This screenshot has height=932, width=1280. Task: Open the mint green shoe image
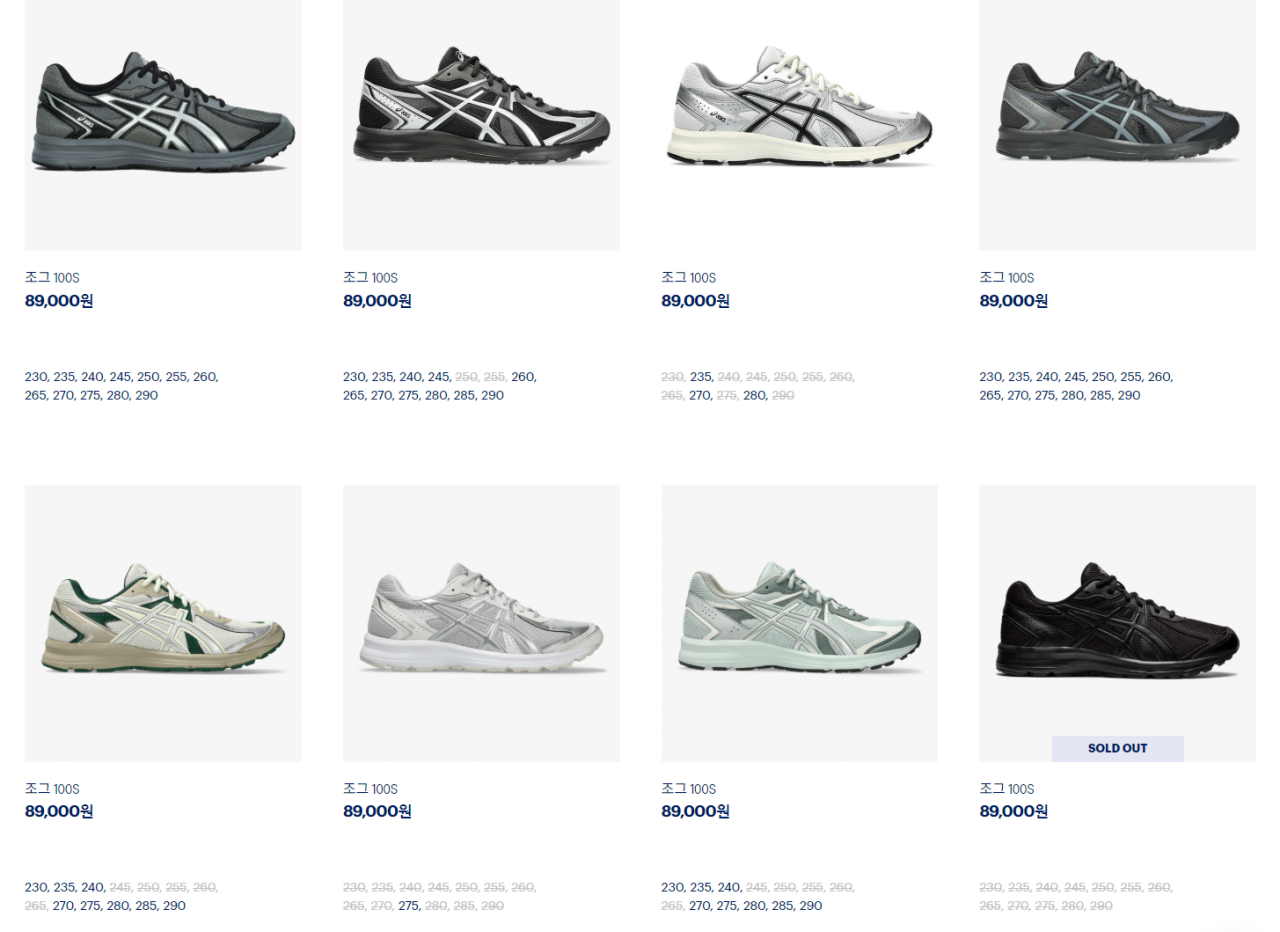coord(799,623)
